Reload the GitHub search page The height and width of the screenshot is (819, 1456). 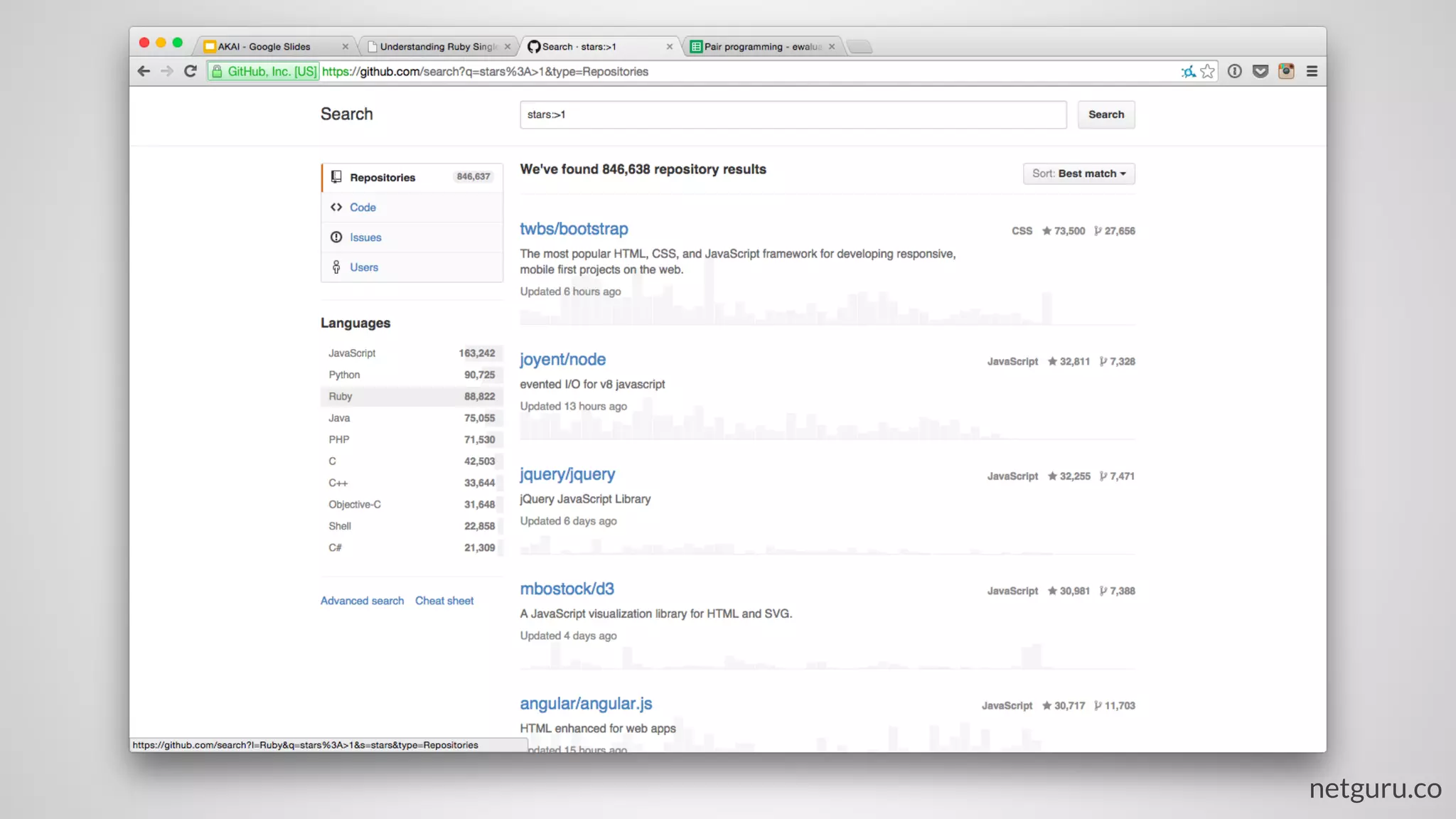(190, 71)
